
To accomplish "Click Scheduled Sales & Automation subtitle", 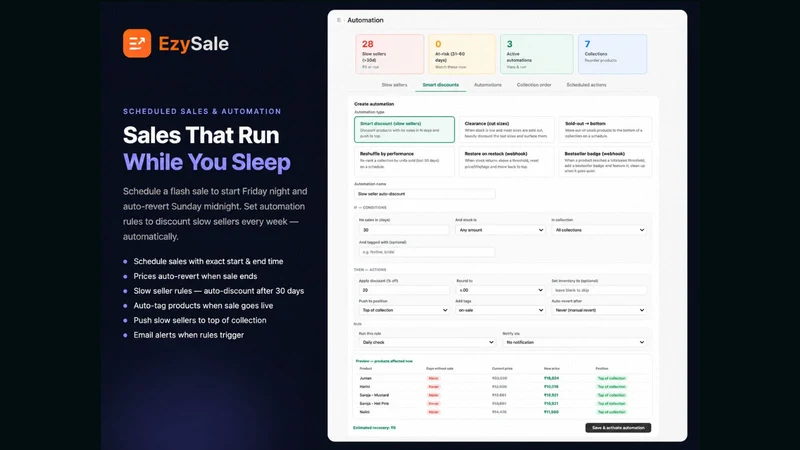I will [202, 111].
